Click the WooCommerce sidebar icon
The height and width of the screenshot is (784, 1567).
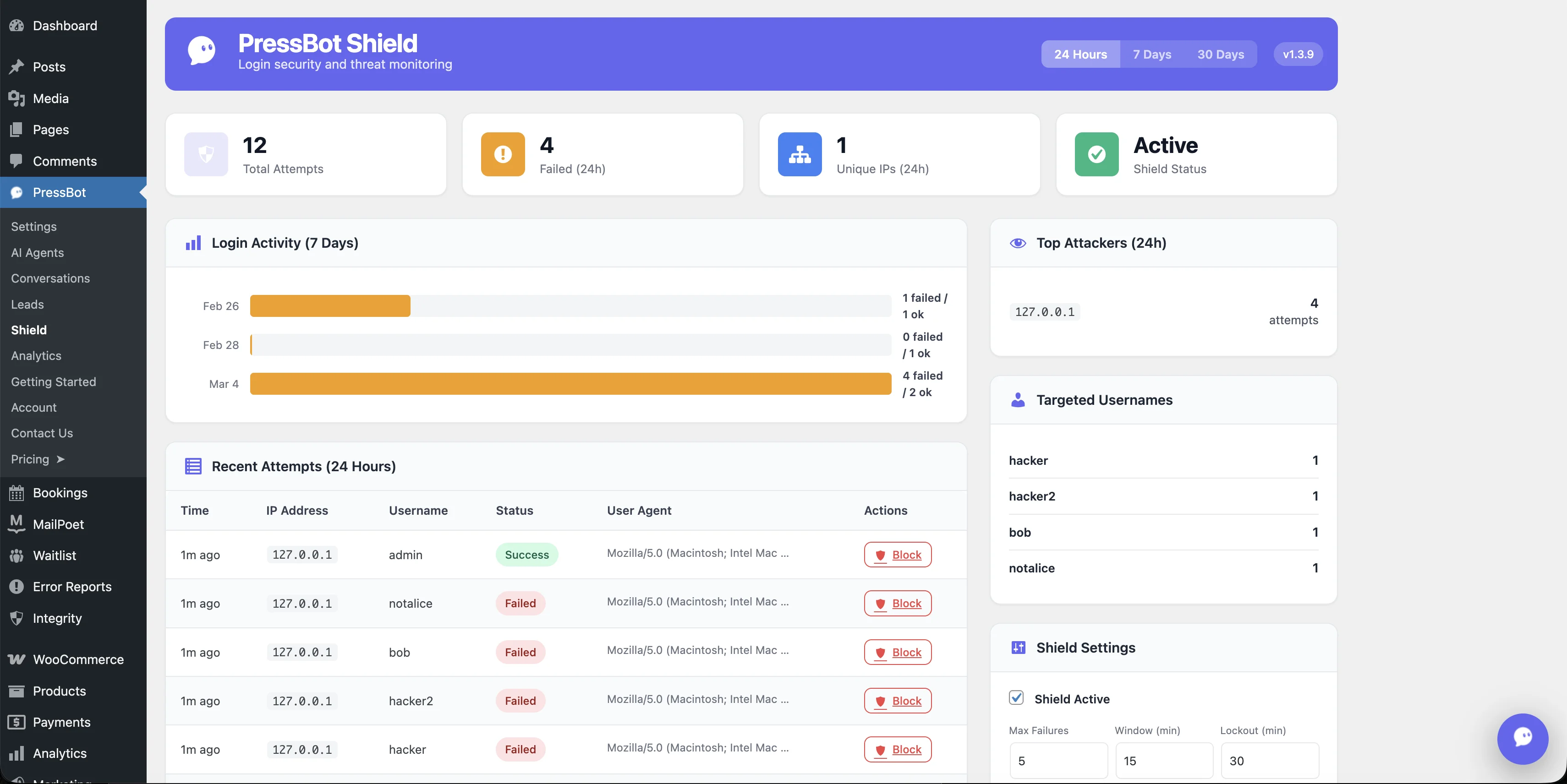(x=16, y=659)
